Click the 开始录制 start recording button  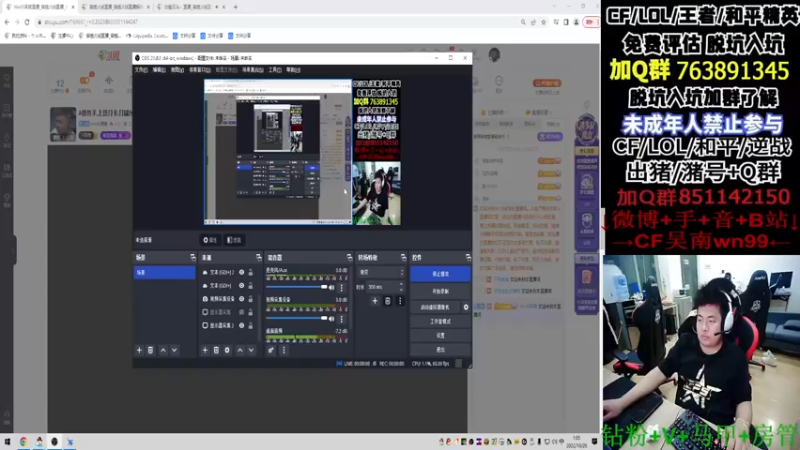pos(440,291)
